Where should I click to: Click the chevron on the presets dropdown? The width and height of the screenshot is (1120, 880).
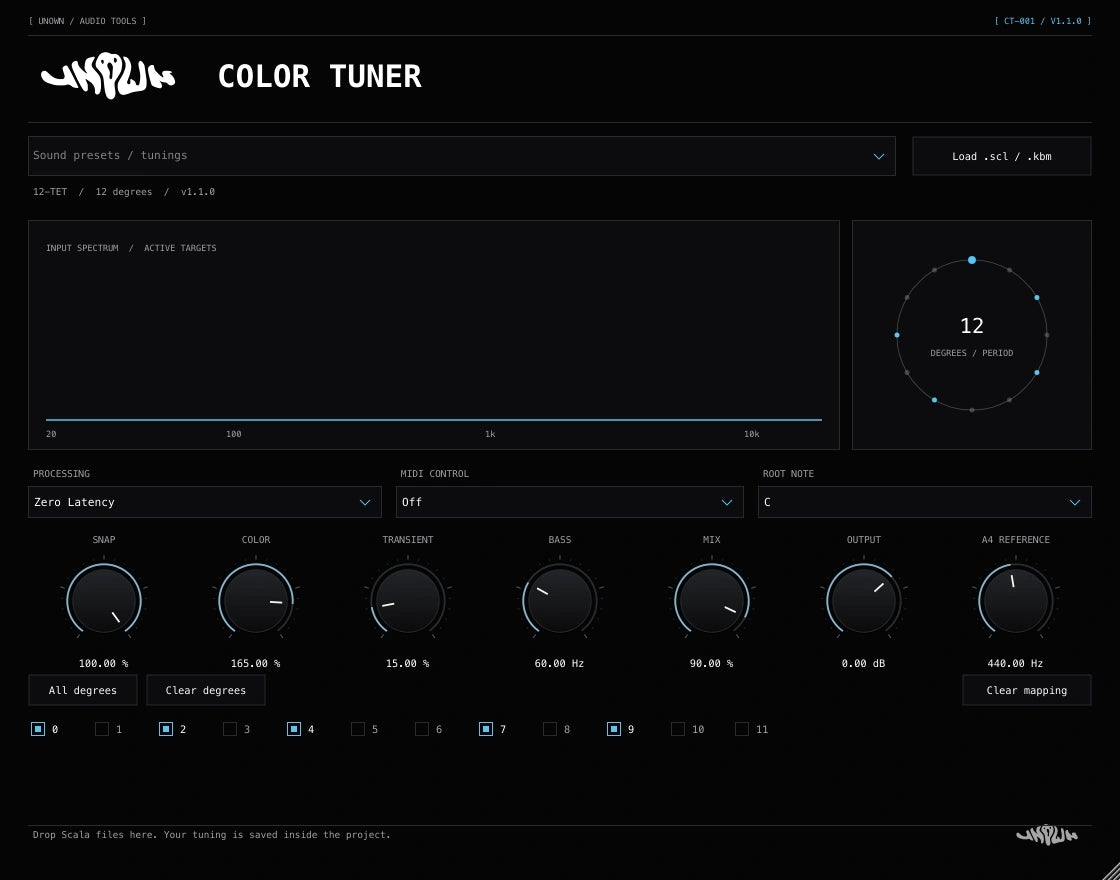pyautogui.click(x=879, y=156)
